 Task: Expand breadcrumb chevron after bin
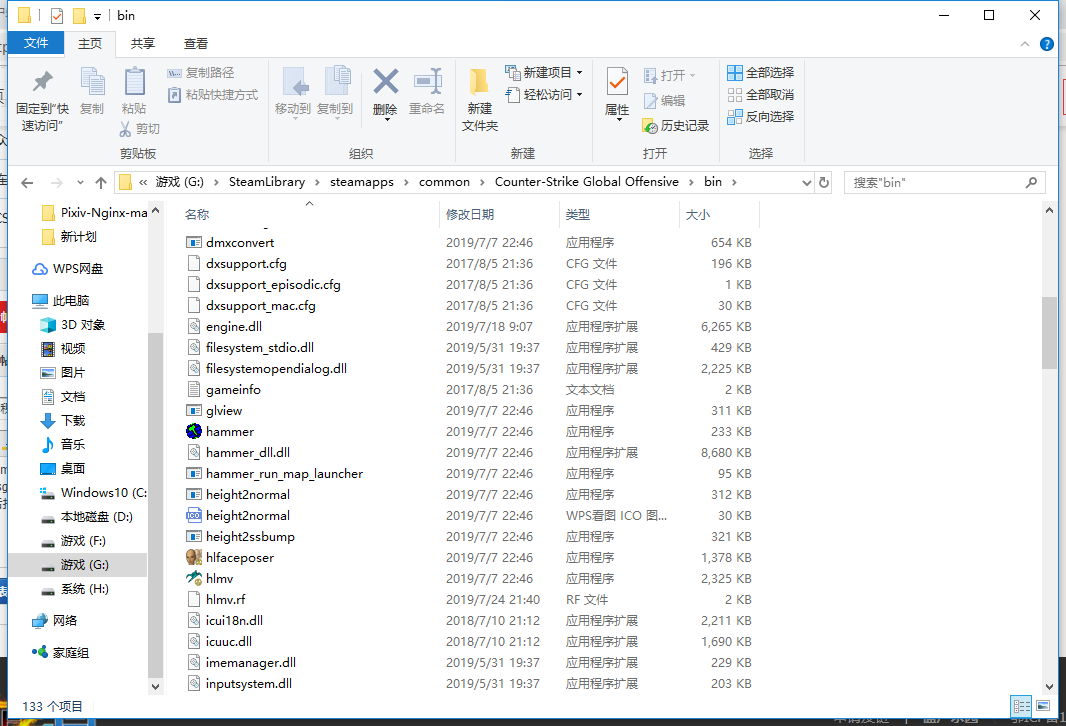coord(734,182)
